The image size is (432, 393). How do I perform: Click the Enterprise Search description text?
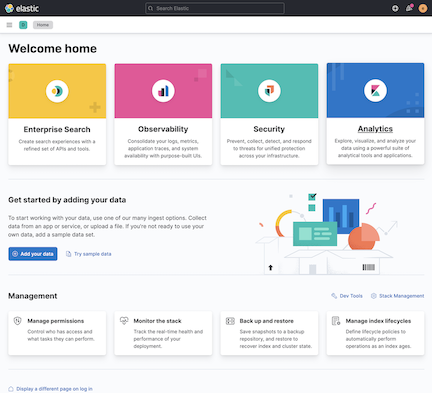coord(57,145)
